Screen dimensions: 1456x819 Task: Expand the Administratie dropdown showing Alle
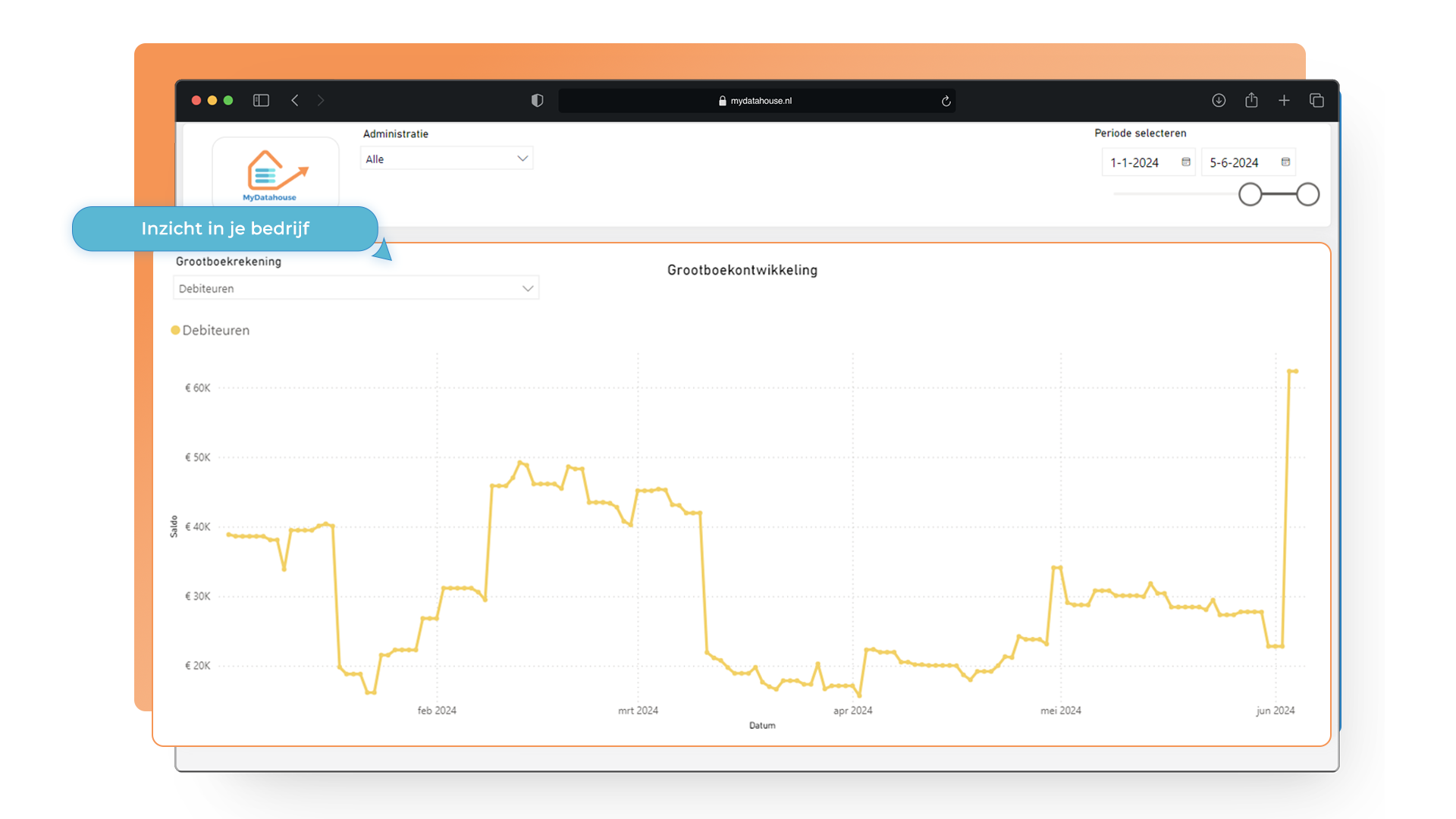pos(446,158)
